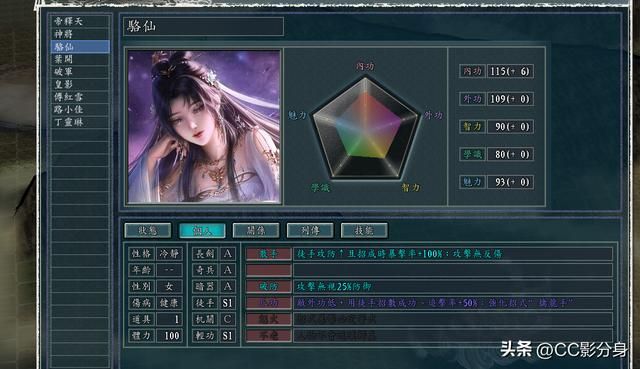Click the C grade next to 機關
Viewport: 640px width, 369px height.
point(228,319)
